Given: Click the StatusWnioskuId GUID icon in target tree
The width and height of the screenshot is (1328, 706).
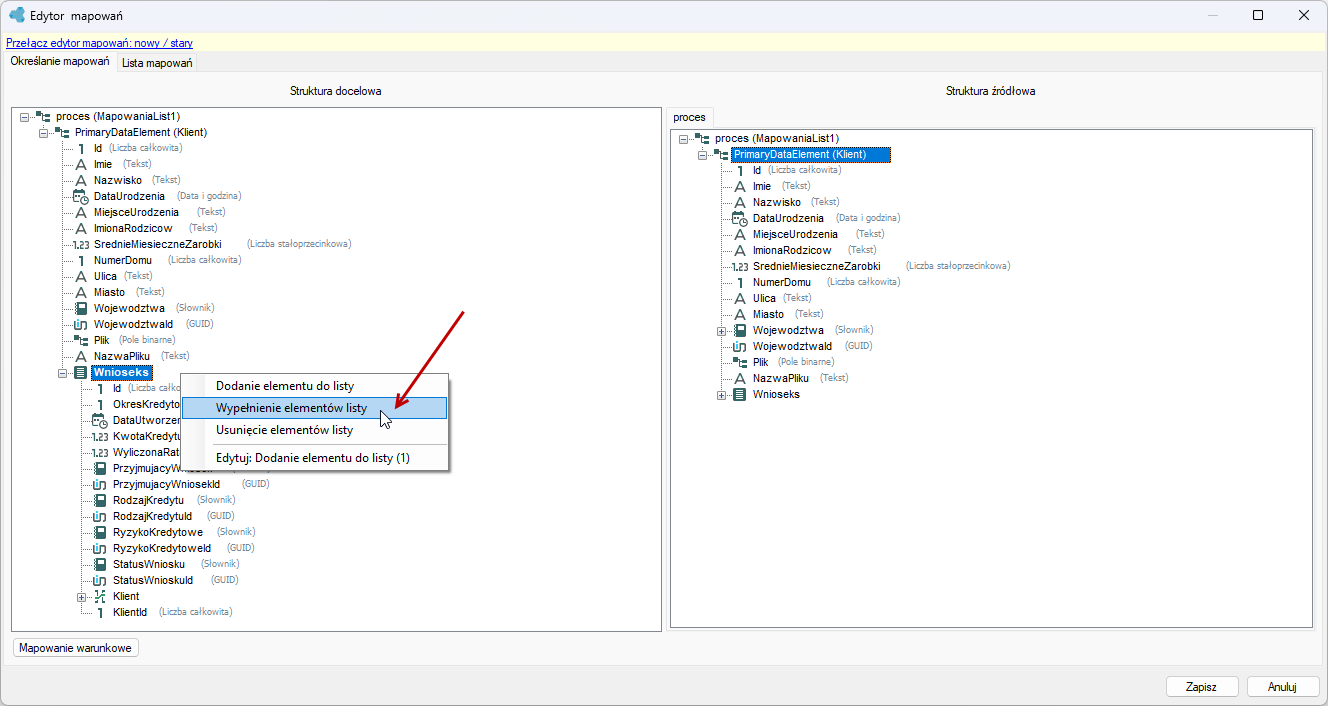Looking at the screenshot, I should coord(101,580).
